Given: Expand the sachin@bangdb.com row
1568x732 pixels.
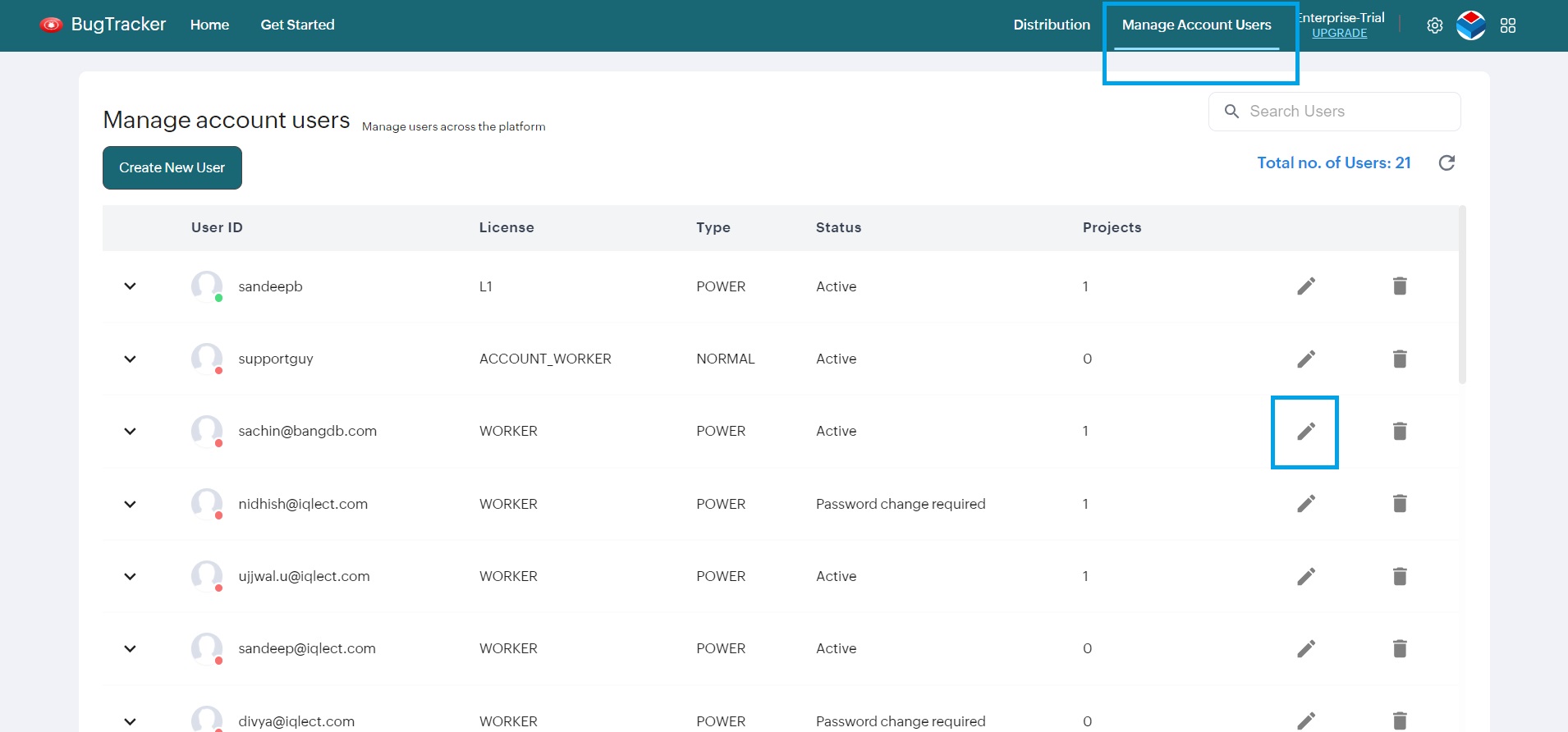Looking at the screenshot, I should coord(130,431).
